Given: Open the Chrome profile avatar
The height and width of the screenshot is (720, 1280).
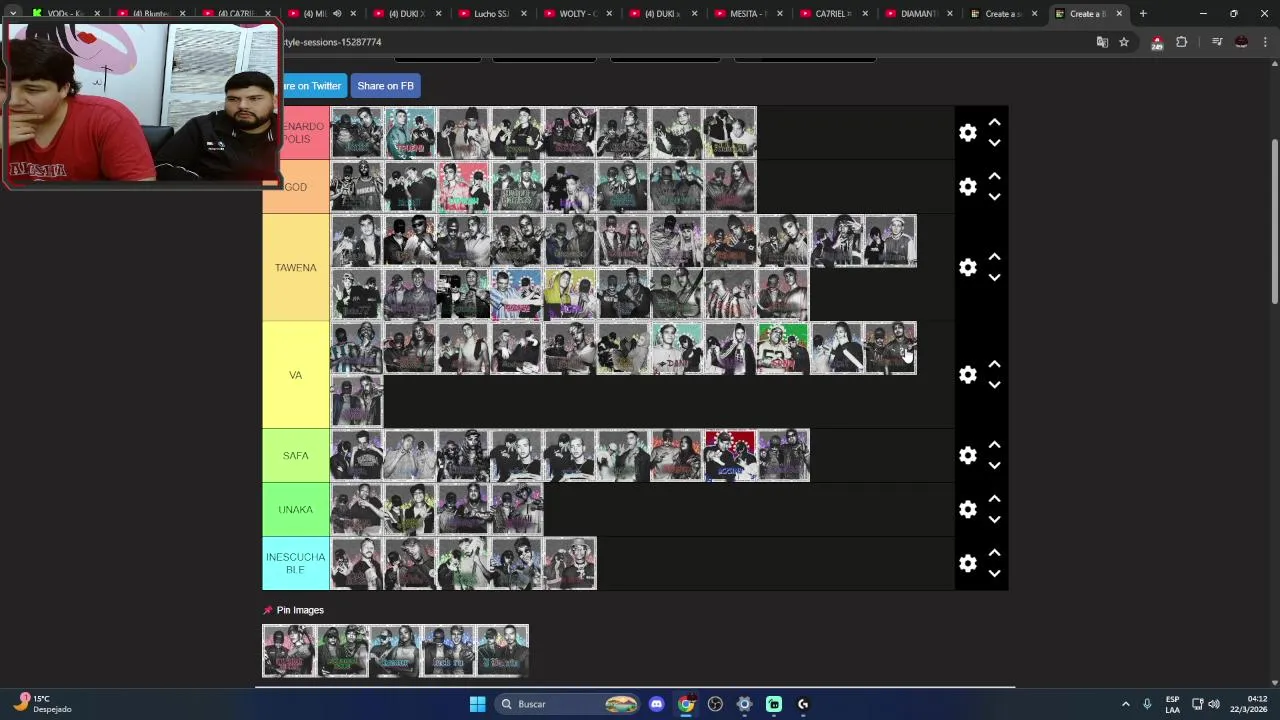Looking at the screenshot, I should 1241,42.
